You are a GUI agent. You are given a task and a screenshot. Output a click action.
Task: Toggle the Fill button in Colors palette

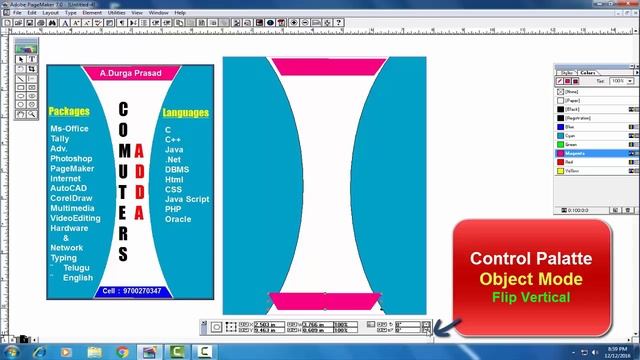click(x=568, y=81)
